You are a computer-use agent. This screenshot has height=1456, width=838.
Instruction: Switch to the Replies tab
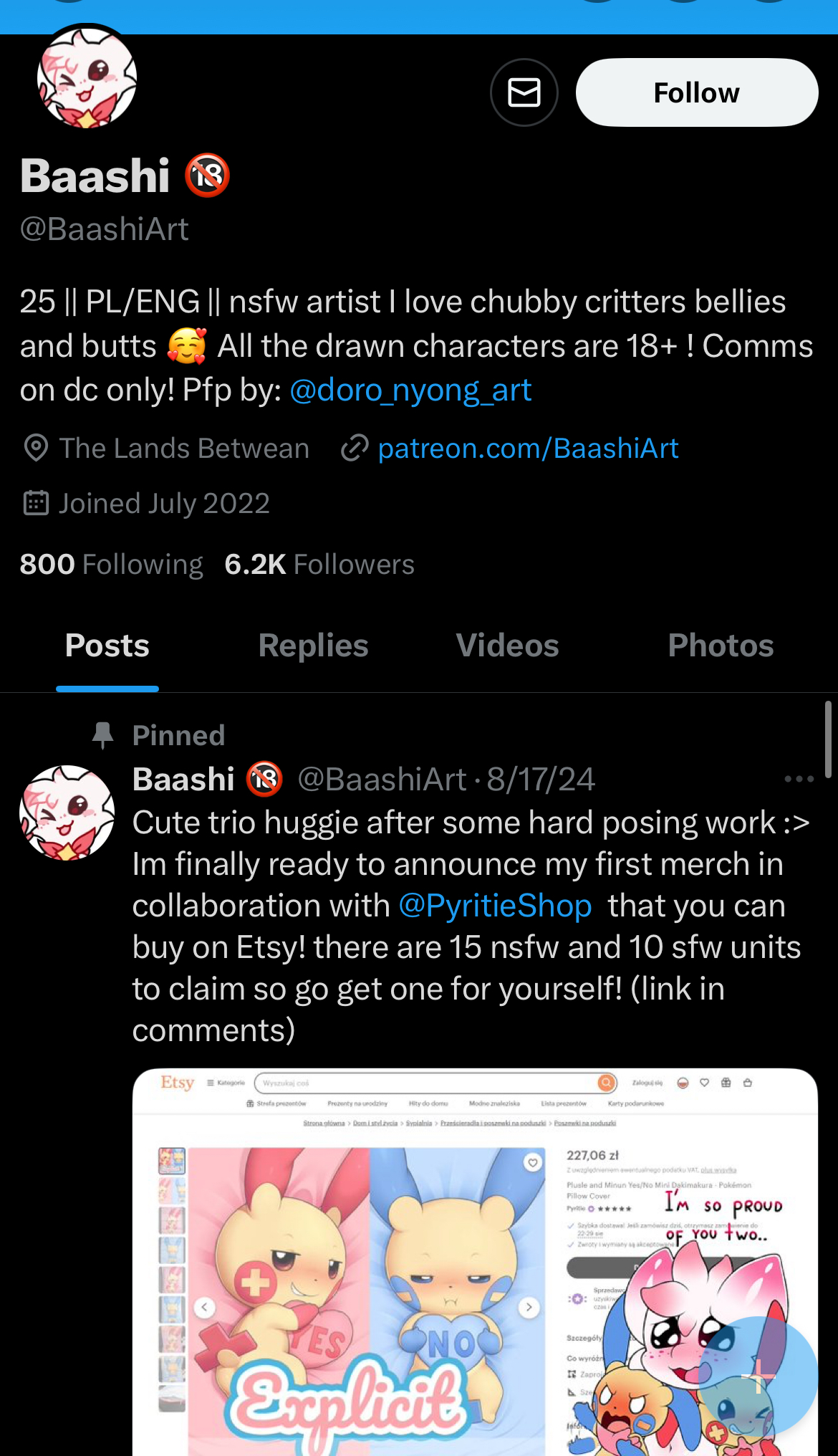313,646
